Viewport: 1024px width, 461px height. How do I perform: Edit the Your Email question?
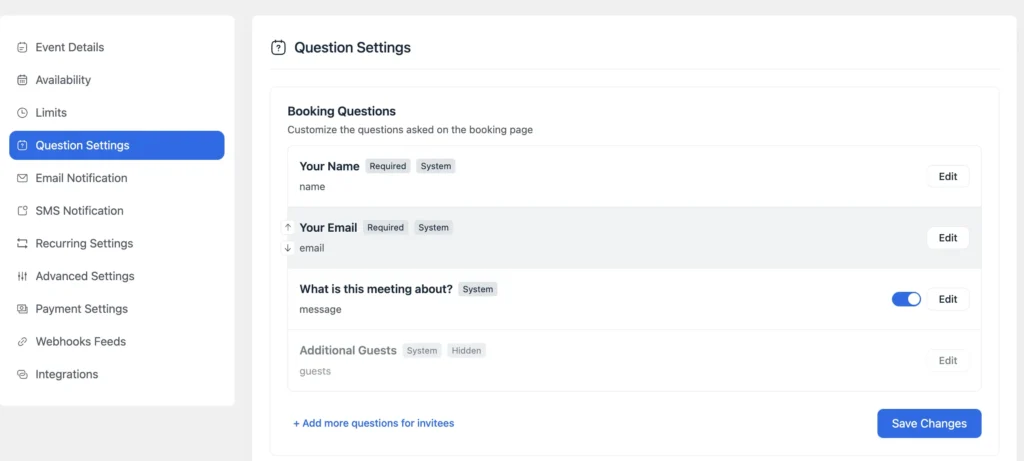pyautogui.click(x=948, y=238)
